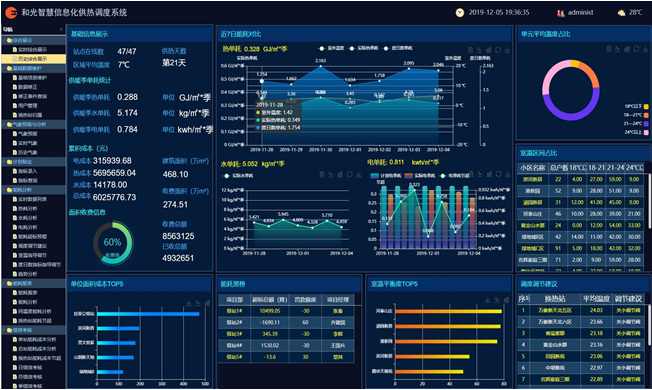This screenshot has height=390, width=652.
Task: Save heat consumption chart as image icon
Action: (507, 50)
